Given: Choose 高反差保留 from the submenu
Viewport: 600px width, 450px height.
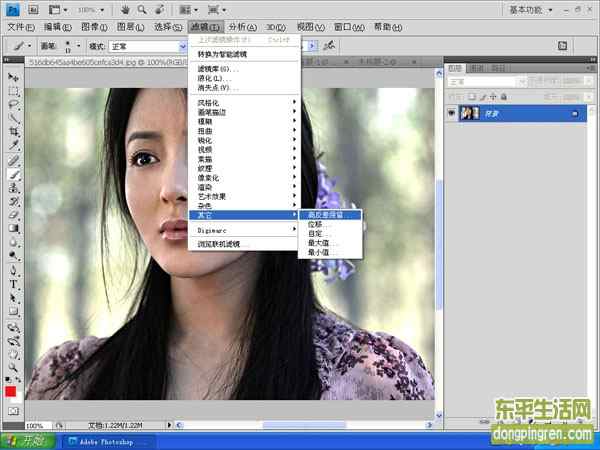Looking at the screenshot, I should pyautogui.click(x=328, y=215).
